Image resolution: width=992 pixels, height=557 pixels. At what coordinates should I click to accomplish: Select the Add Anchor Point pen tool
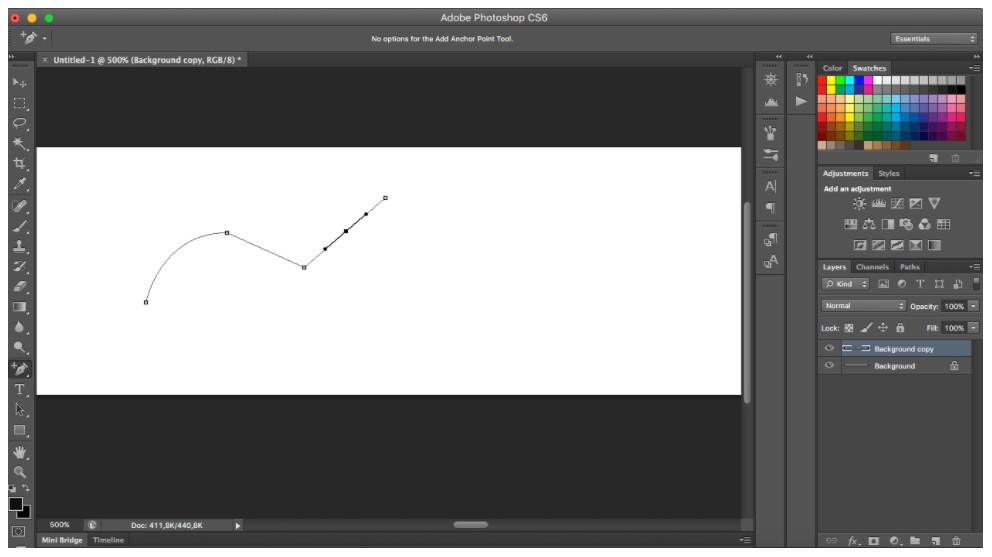20,368
